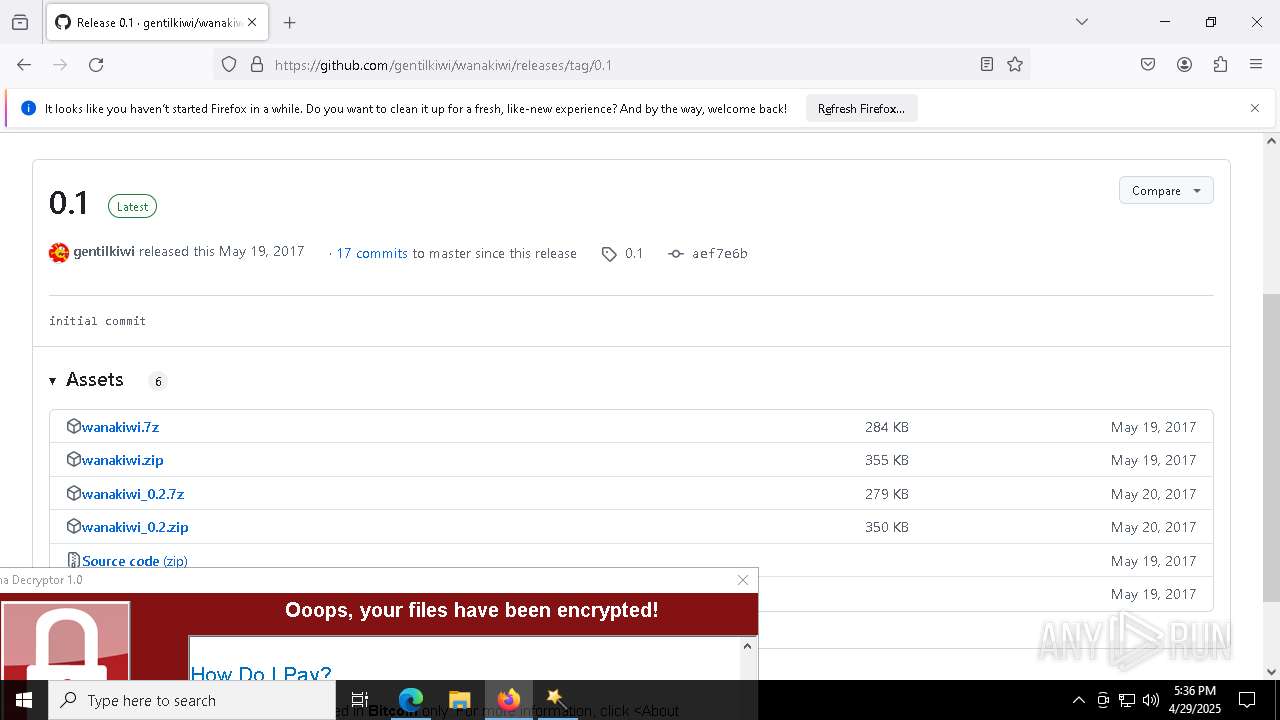This screenshot has width=1280, height=720.
Task: Click the List all tabs chevron
Action: [x=1082, y=22]
